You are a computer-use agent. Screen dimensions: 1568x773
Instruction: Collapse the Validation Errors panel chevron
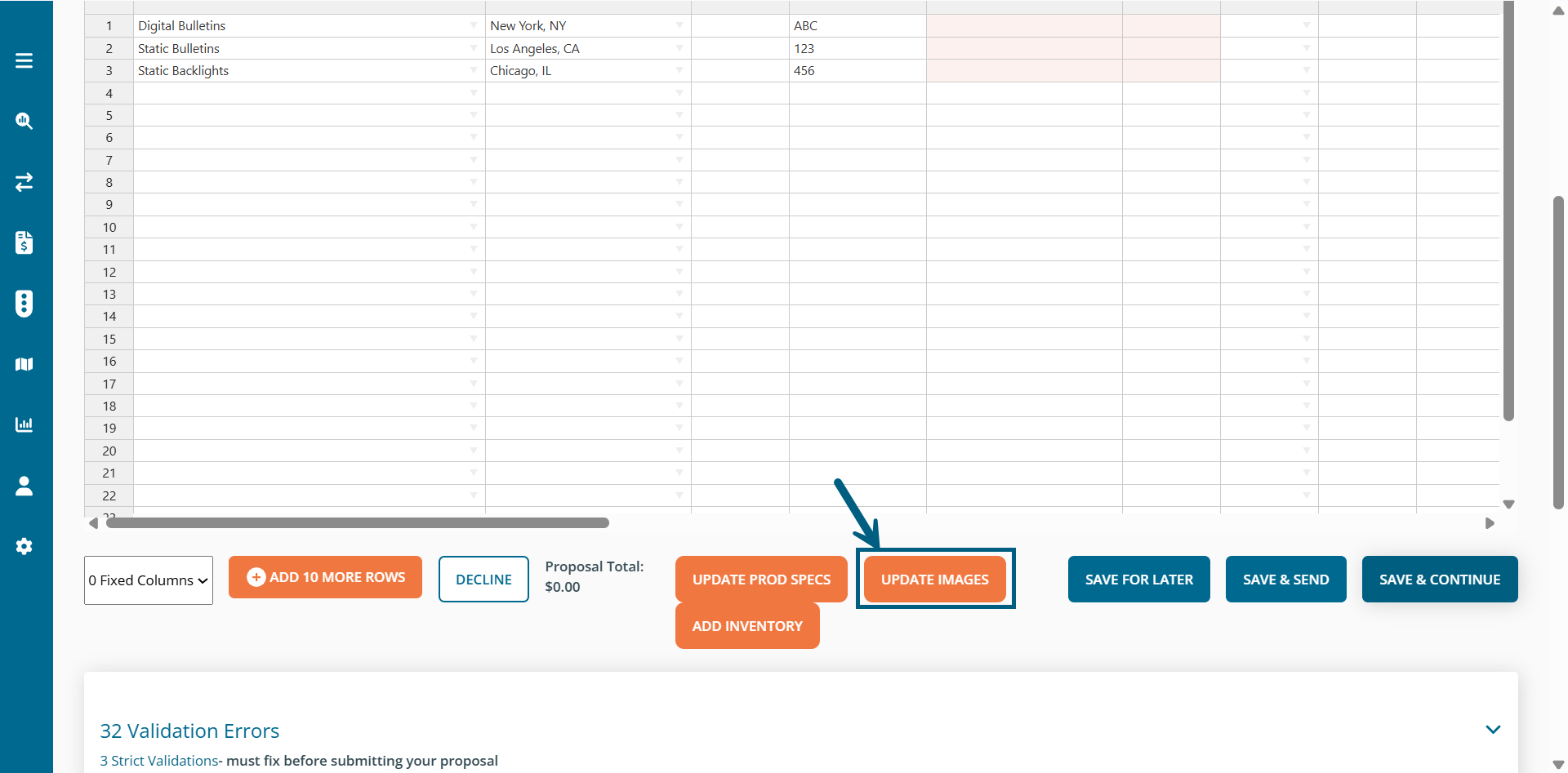point(1493,730)
